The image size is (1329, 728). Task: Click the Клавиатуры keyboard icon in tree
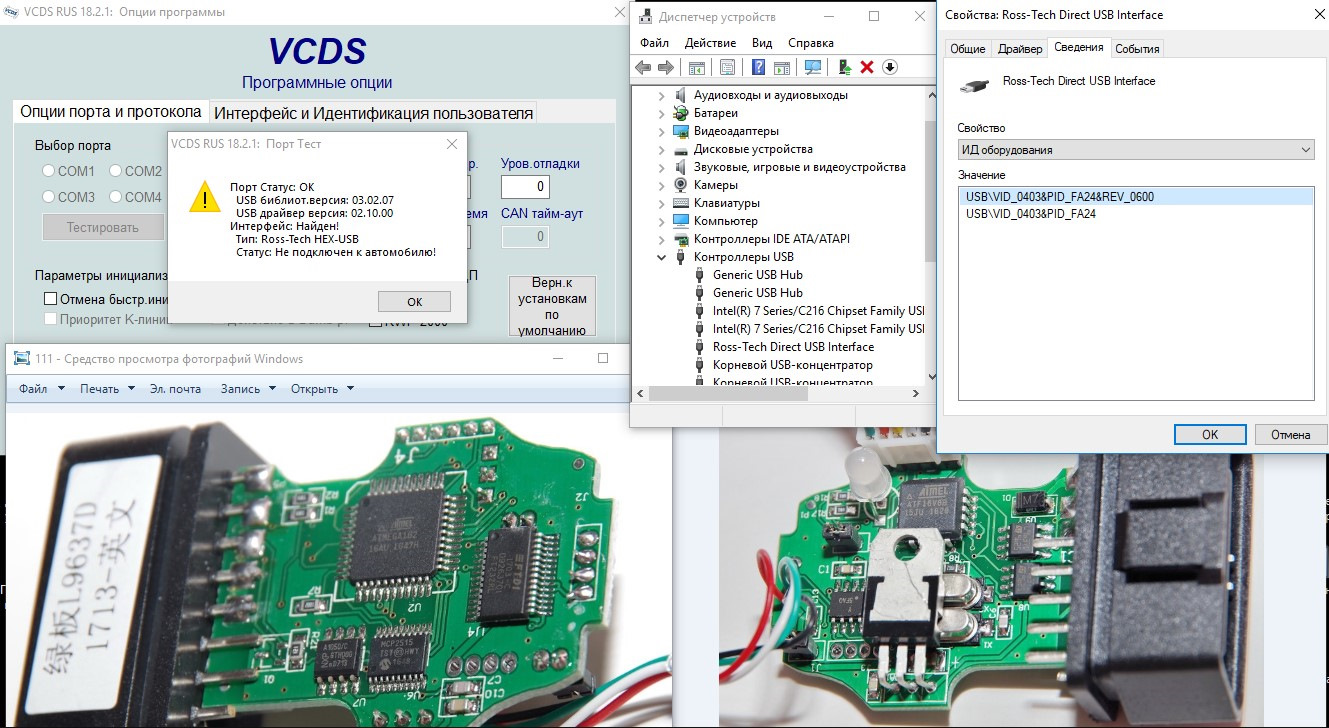pos(681,203)
